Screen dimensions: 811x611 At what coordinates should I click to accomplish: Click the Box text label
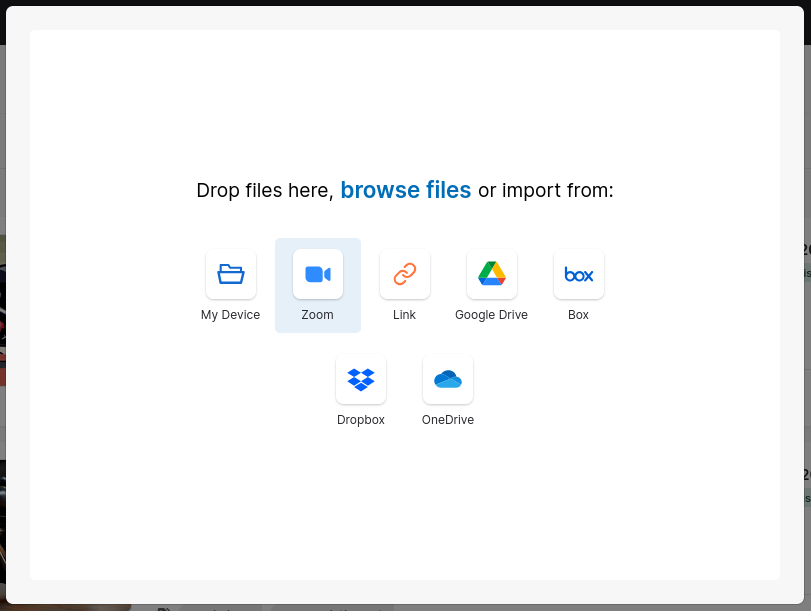pyautogui.click(x=578, y=315)
